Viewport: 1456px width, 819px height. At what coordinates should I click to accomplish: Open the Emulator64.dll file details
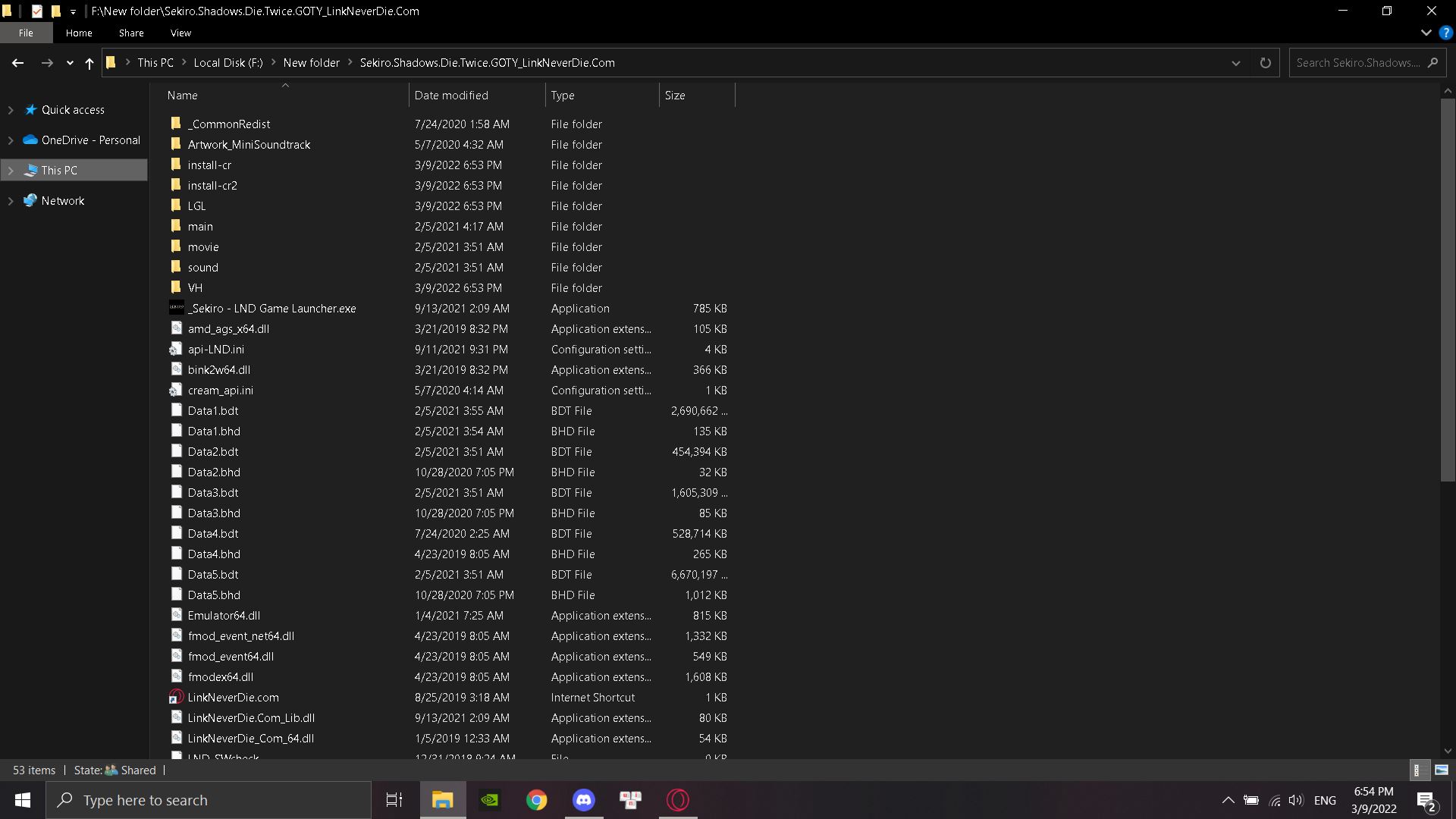pyautogui.click(x=223, y=615)
